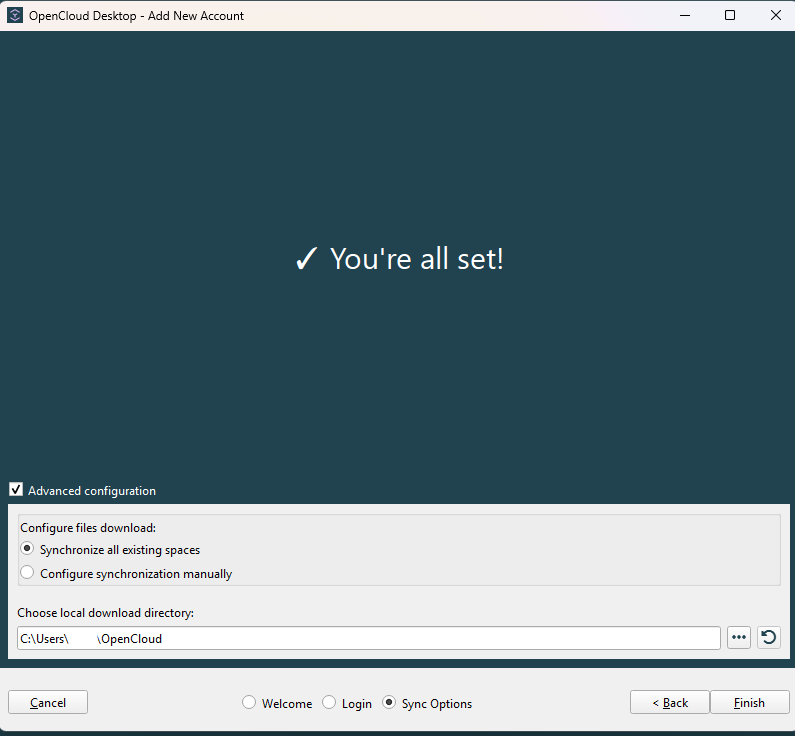Screen dimensions: 795x736
Task: Click the Choose local download directory label
Action: (x=105, y=612)
